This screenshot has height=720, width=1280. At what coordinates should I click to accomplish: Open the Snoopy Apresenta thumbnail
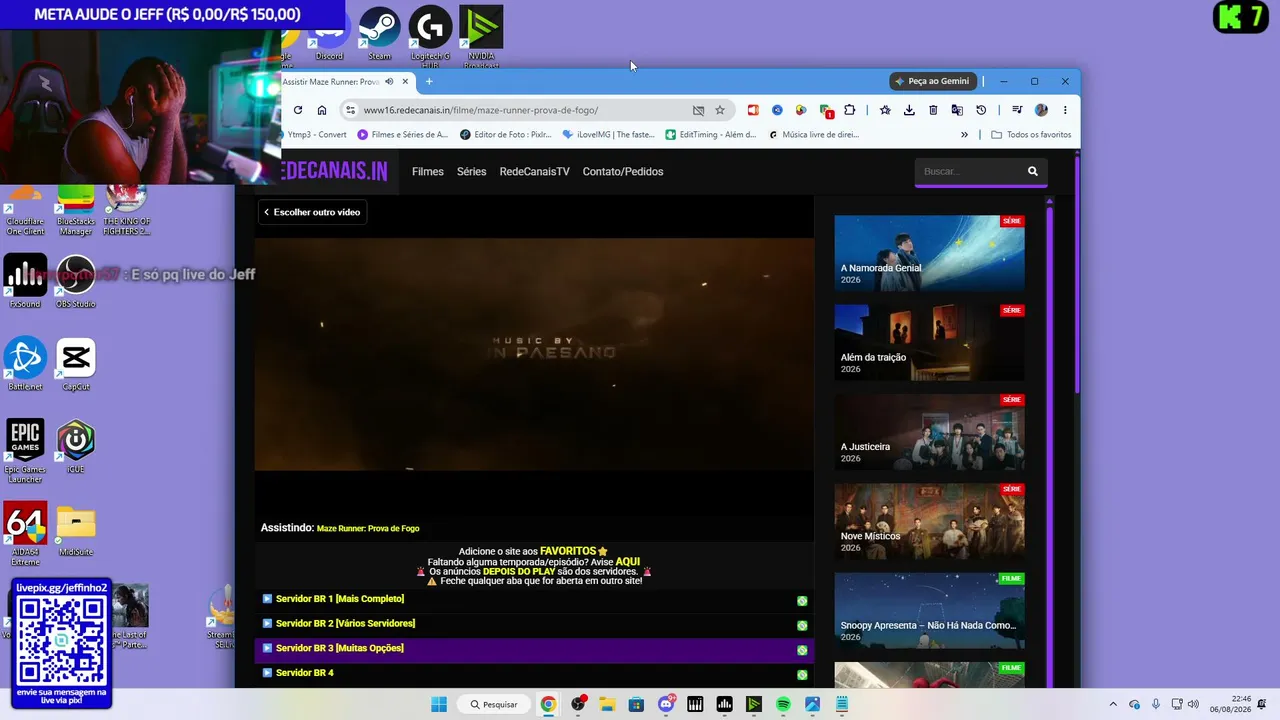(929, 611)
